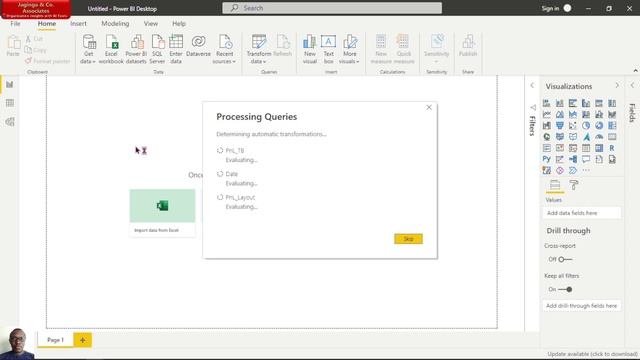Click the Excel workbook ribbon button
Viewport: 640px width, 360px height.
(111, 49)
